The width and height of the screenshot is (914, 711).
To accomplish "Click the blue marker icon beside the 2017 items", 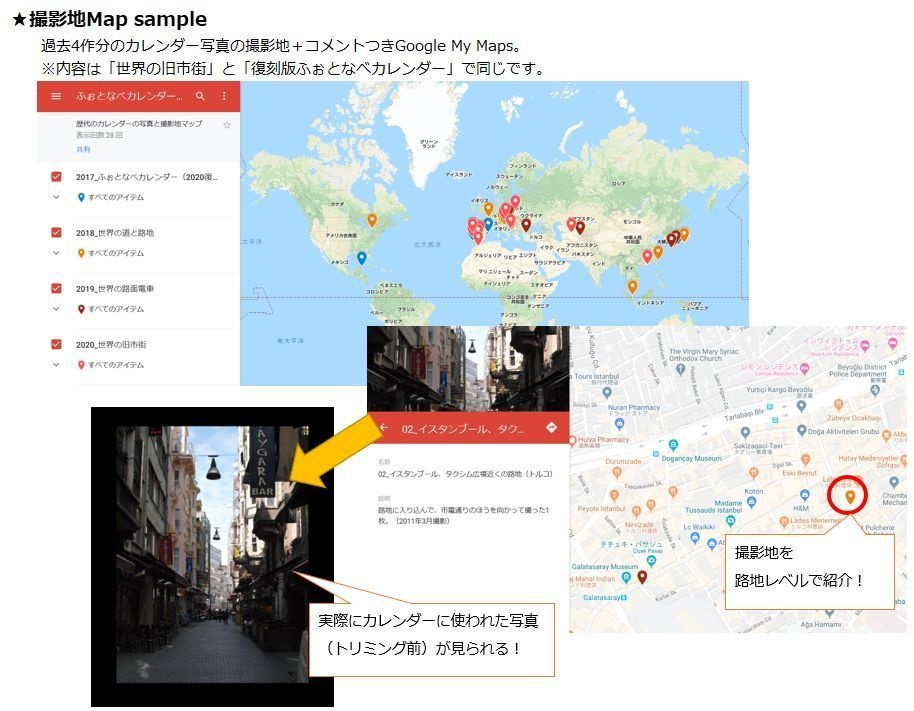I will click(x=81, y=196).
